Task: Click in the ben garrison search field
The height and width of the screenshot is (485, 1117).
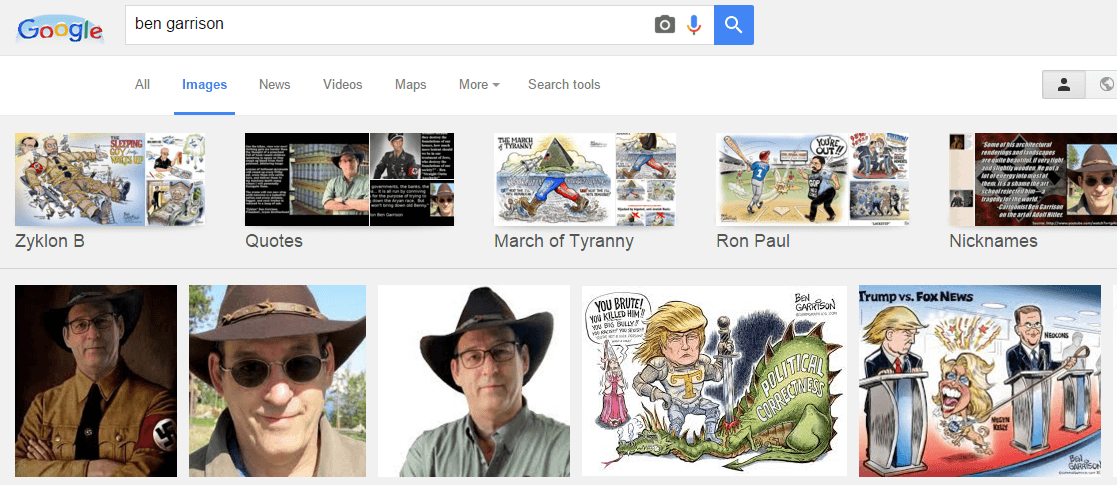Action: click(x=388, y=25)
